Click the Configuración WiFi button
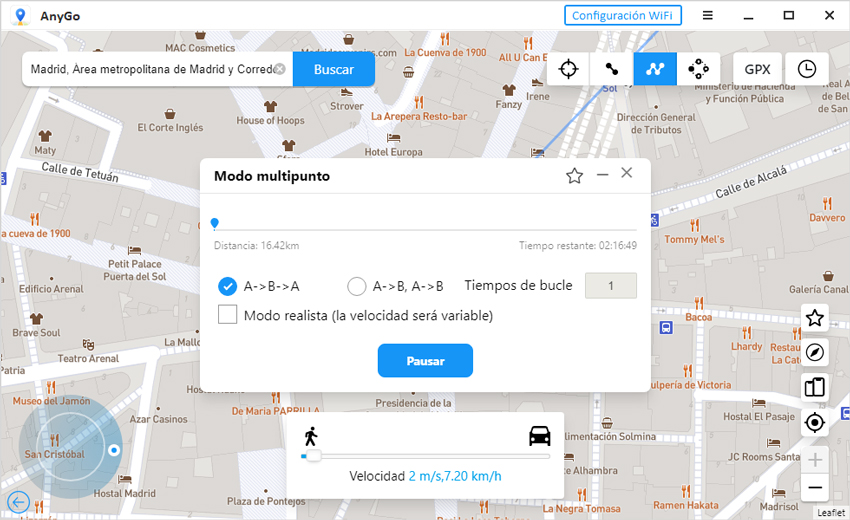The width and height of the screenshot is (850, 520). click(623, 15)
